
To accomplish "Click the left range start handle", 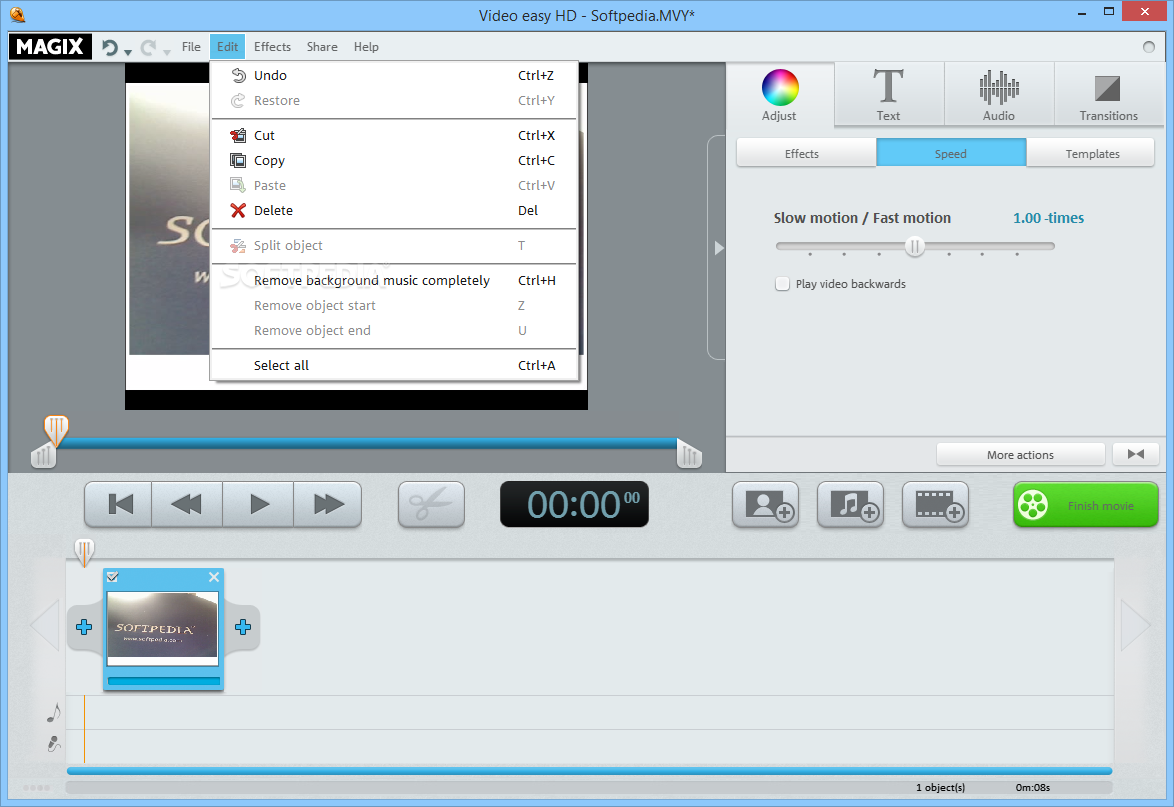I will pyautogui.click(x=43, y=455).
